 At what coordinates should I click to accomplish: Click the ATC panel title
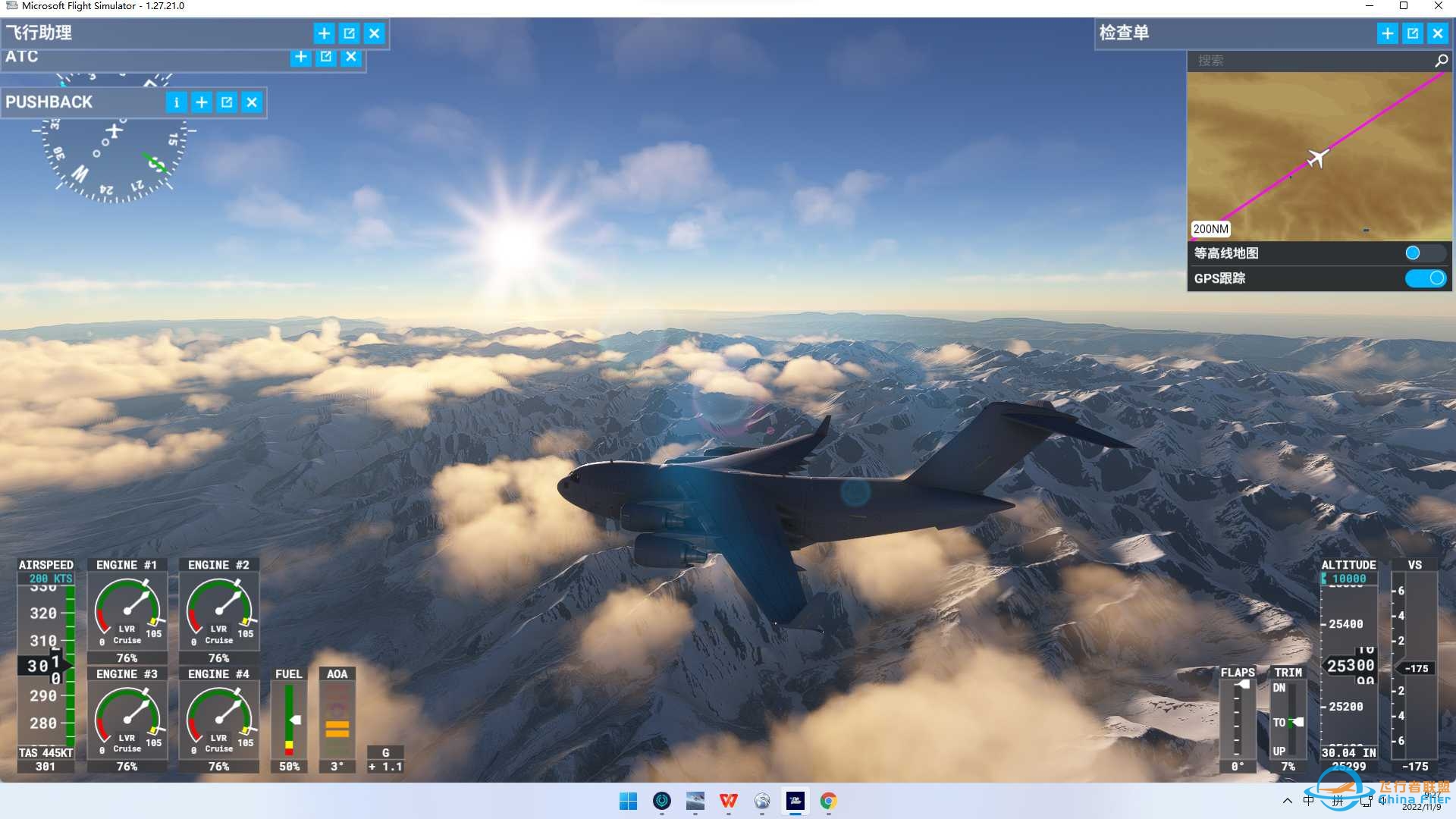21,57
